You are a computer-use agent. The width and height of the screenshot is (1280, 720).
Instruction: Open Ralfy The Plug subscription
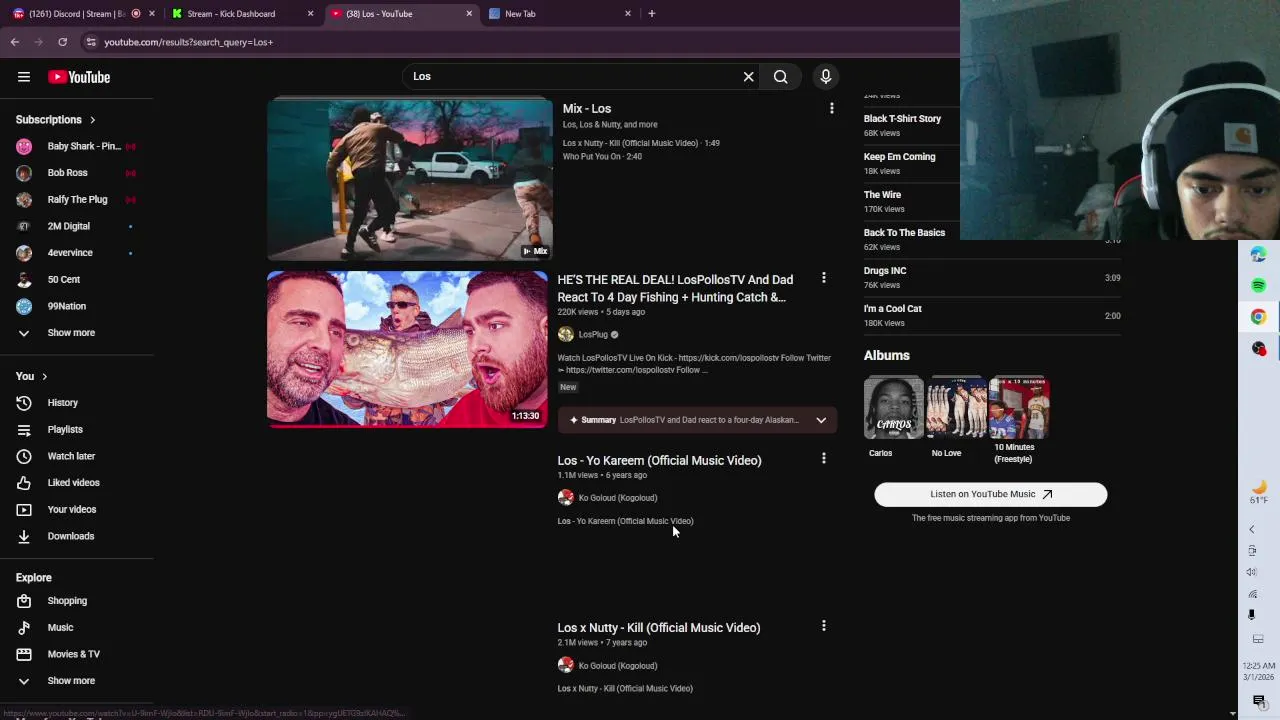[77, 200]
